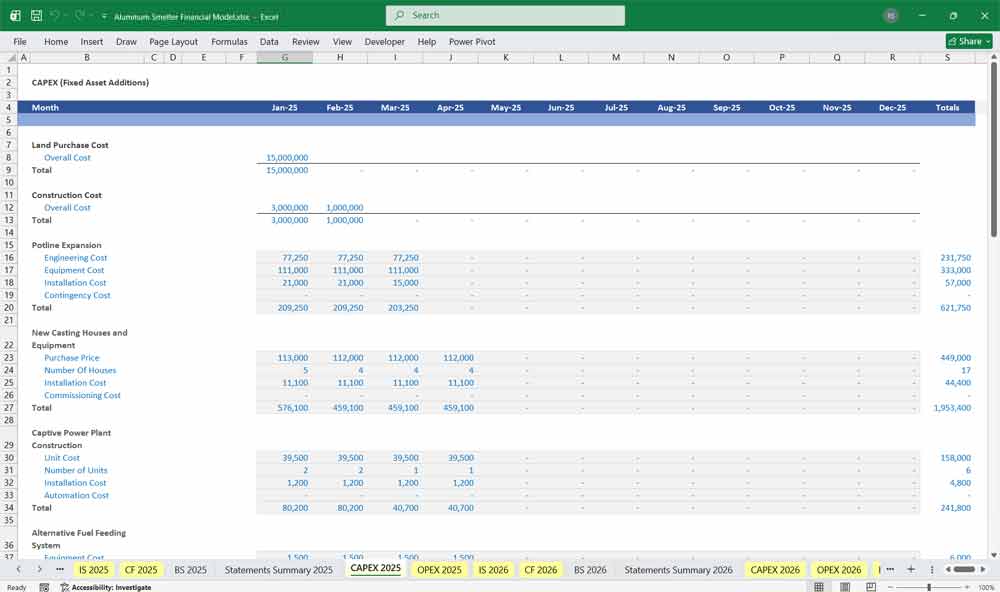Screen dimensions: 1000x592
Task: Open the Customize Quick Access Toolbar dropdown
Action: [103, 16]
